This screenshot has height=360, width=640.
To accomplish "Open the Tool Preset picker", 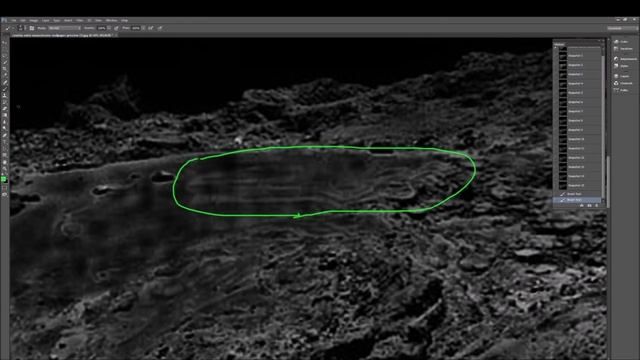I will coord(9,28).
